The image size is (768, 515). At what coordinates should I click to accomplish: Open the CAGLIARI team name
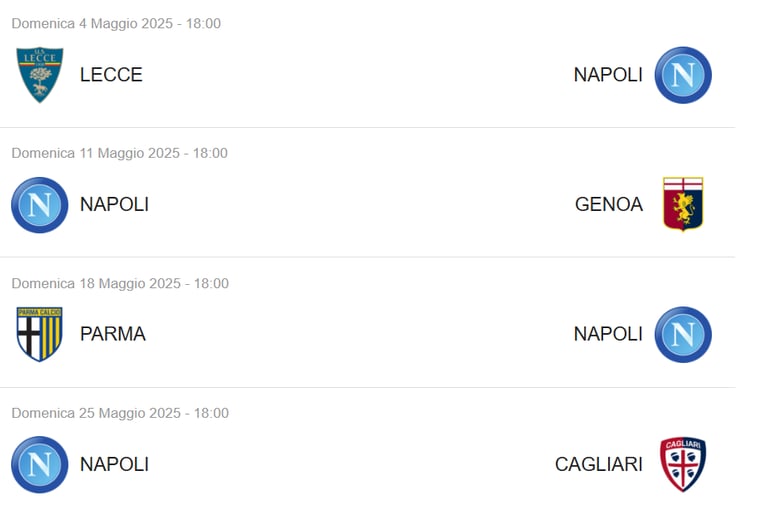pos(598,464)
